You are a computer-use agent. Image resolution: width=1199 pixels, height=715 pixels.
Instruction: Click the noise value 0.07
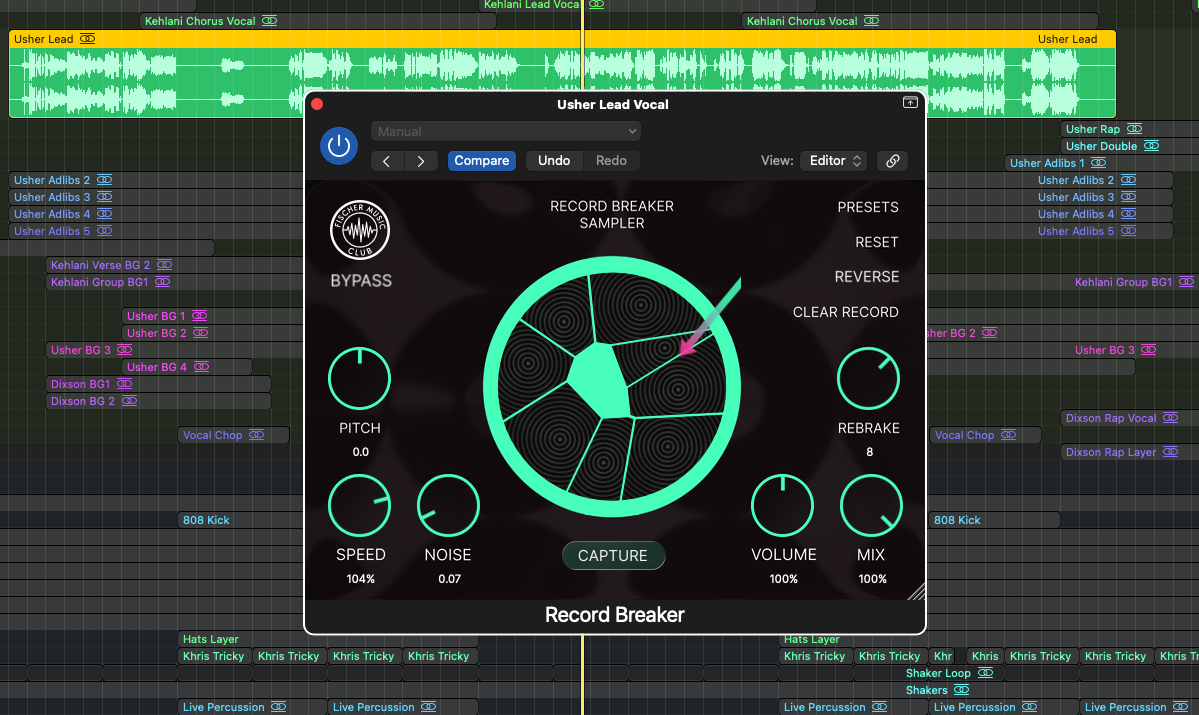pyautogui.click(x=449, y=579)
